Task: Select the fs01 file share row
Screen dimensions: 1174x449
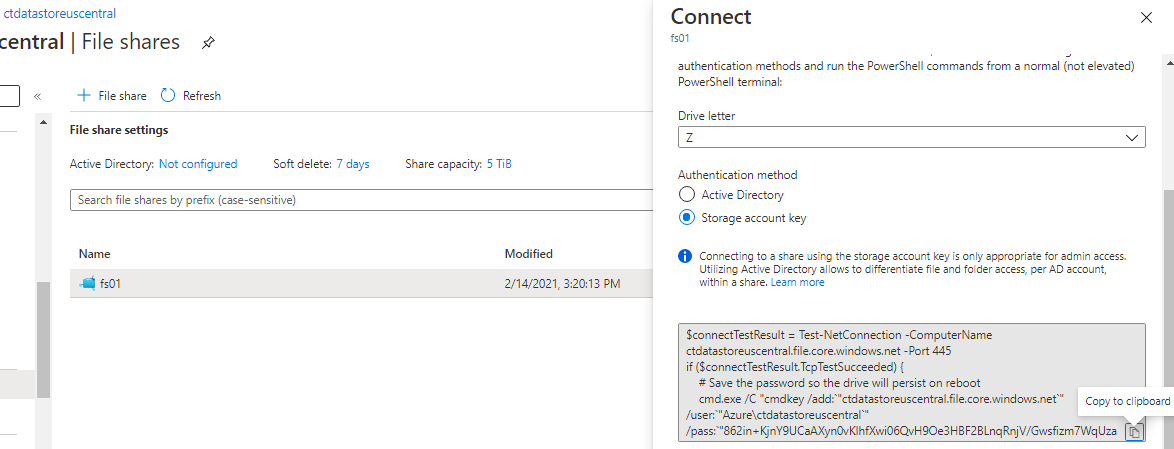Action: [x=362, y=284]
